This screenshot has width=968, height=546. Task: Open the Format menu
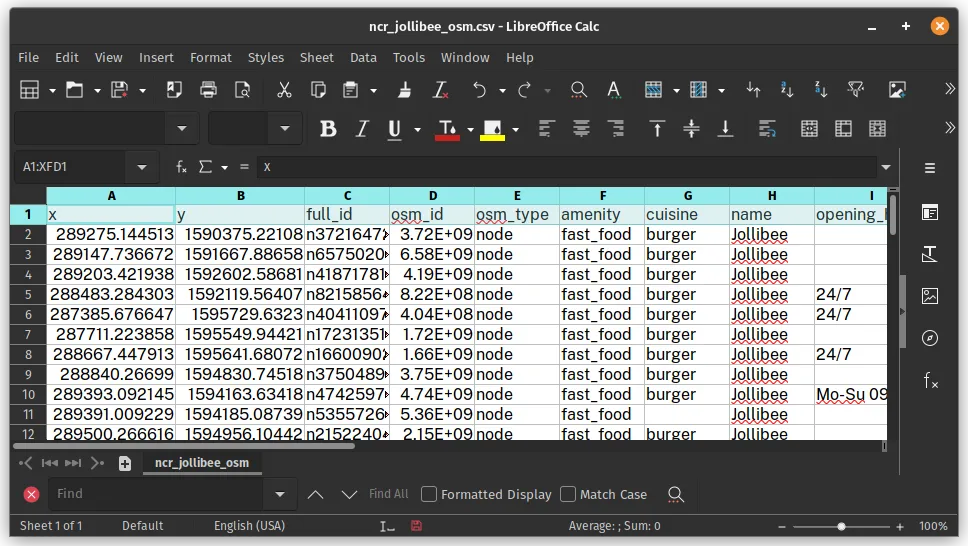click(x=211, y=57)
